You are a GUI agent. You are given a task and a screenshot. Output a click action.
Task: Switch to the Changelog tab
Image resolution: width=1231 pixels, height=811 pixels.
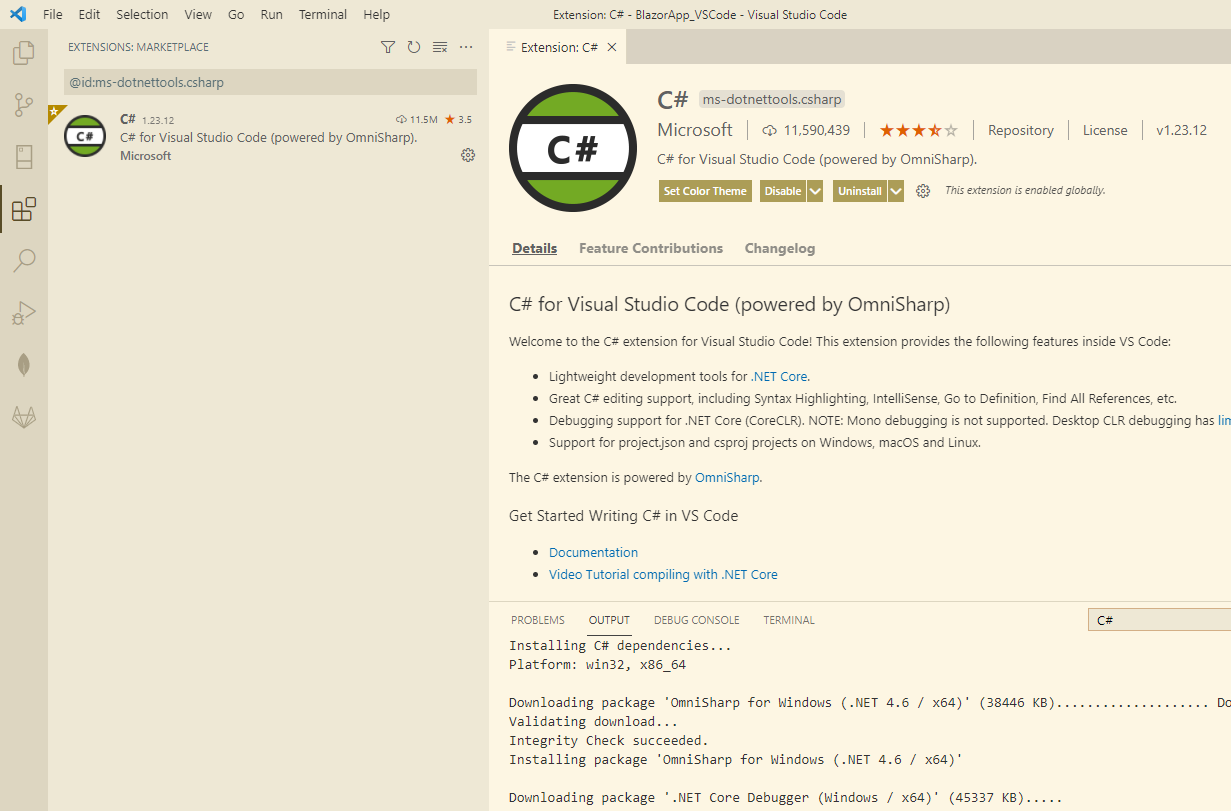coord(780,248)
